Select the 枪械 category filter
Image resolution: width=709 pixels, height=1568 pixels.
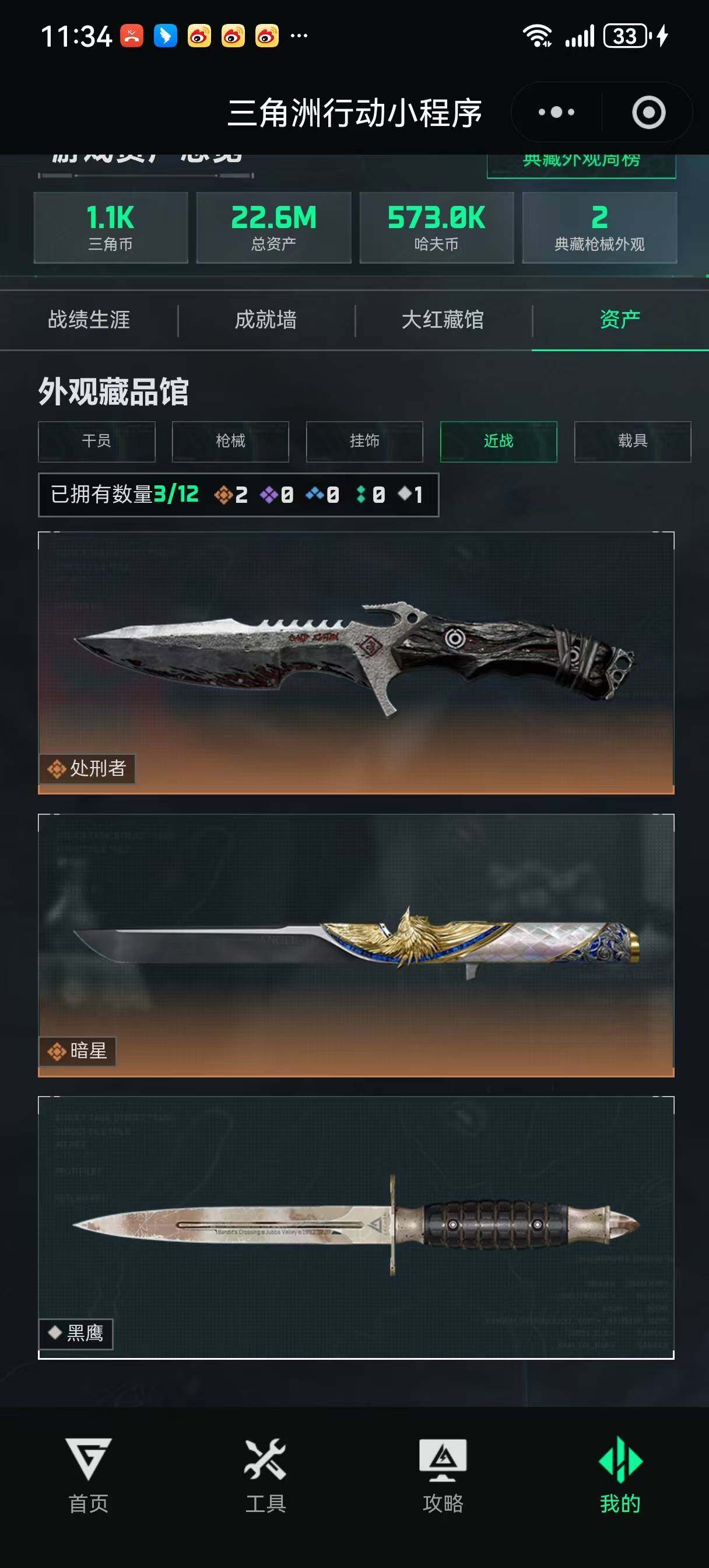(231, 442)
